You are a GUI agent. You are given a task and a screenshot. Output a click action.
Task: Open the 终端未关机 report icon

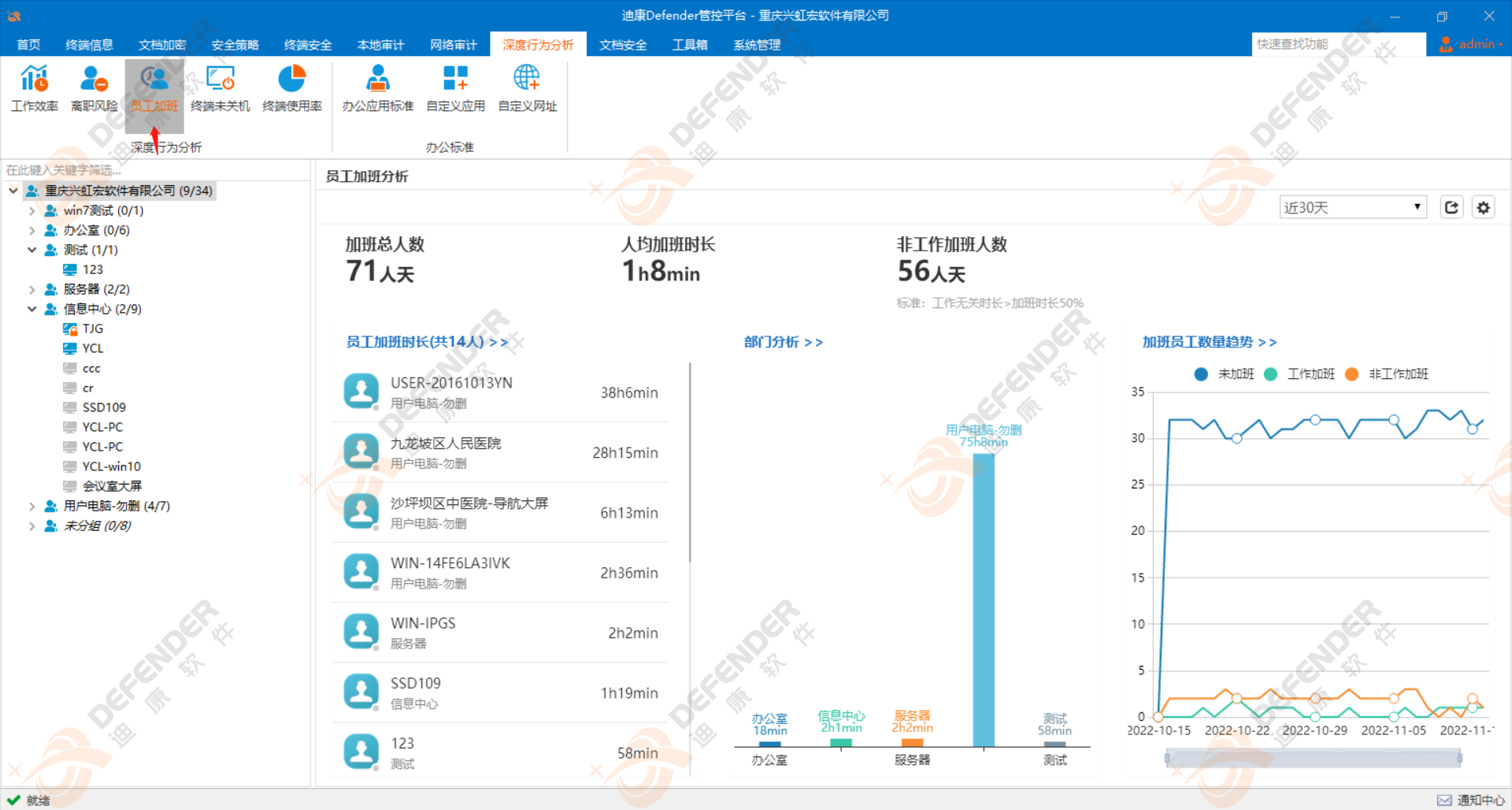pos(220,89)
